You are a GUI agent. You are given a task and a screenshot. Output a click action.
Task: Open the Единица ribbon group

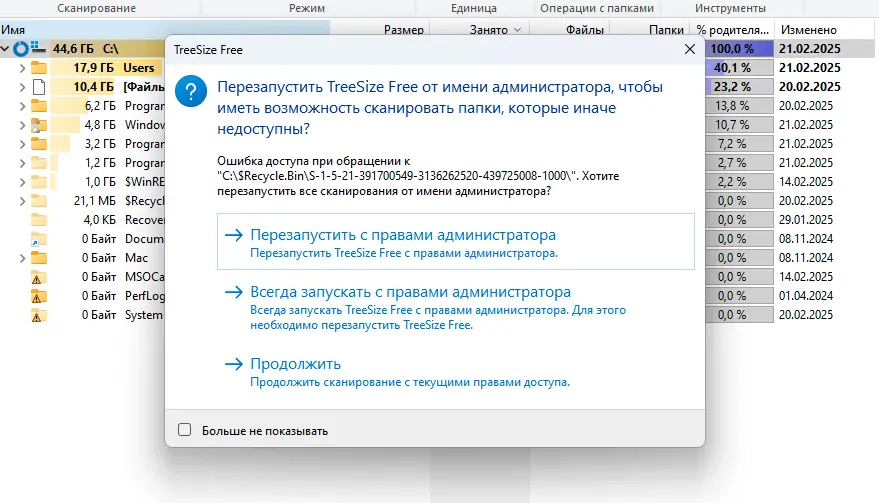point(474,8)
